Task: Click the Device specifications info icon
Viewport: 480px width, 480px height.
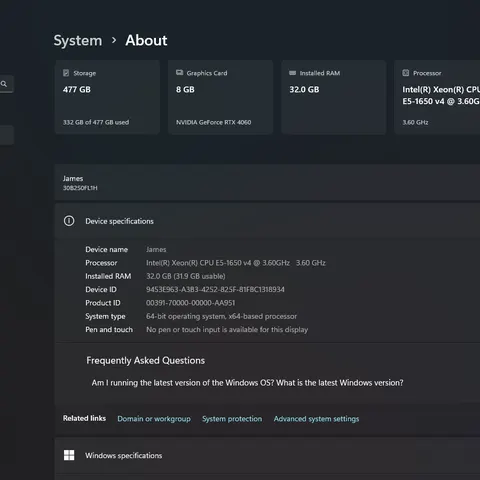Action: [69, 221]
